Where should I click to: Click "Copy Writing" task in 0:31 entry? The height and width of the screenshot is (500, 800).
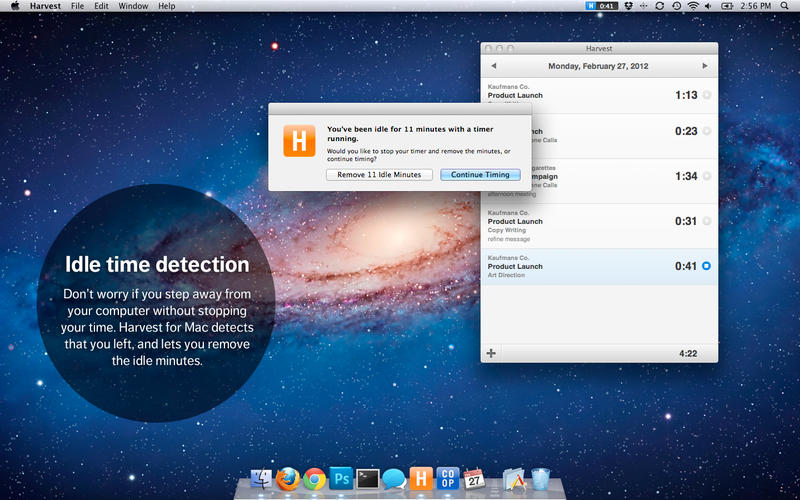tap(506, 230)
